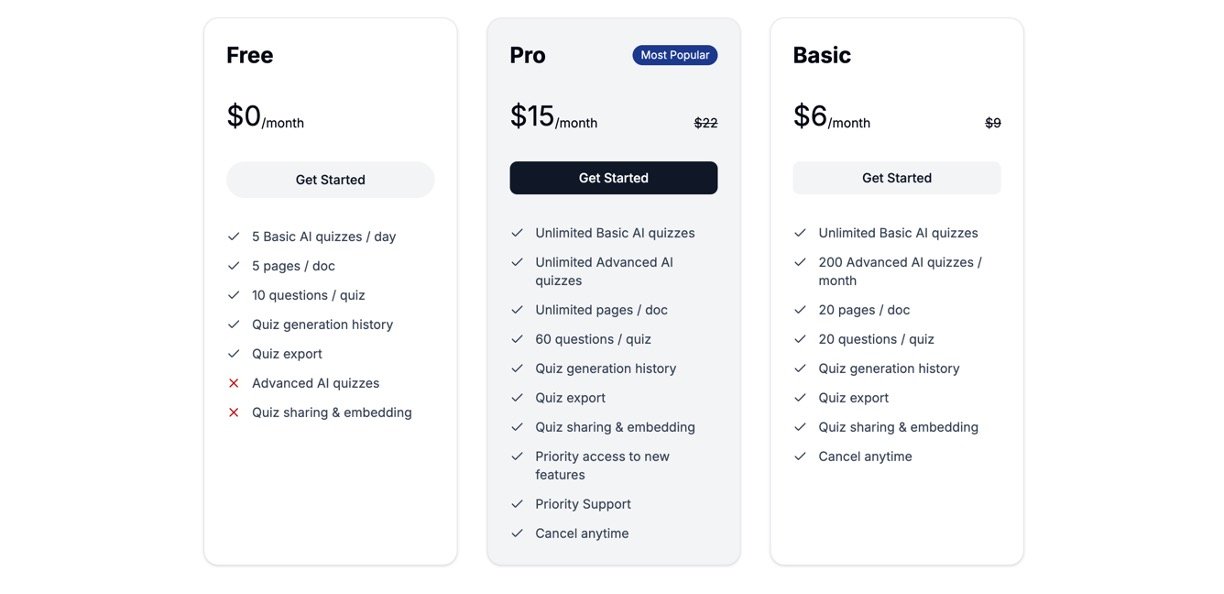Click the crossed-out $22 price
The image size is (1224, 594).
[706, 123]
